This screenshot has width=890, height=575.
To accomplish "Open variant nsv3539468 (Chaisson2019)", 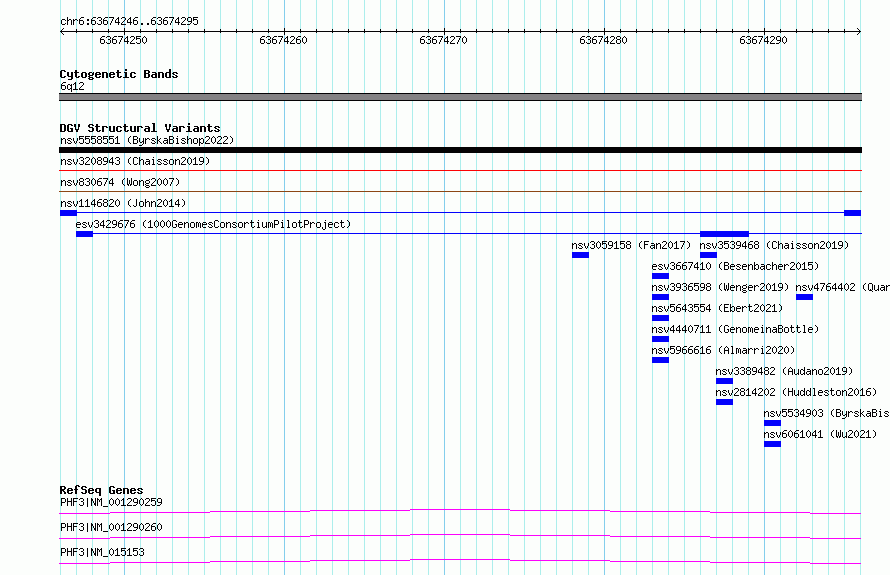I will coord(774,245).
